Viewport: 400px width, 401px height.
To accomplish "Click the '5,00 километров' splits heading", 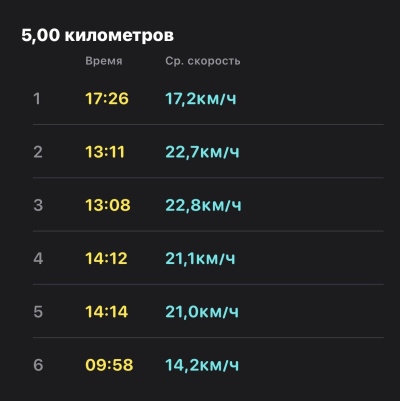I will coord(97,35).
